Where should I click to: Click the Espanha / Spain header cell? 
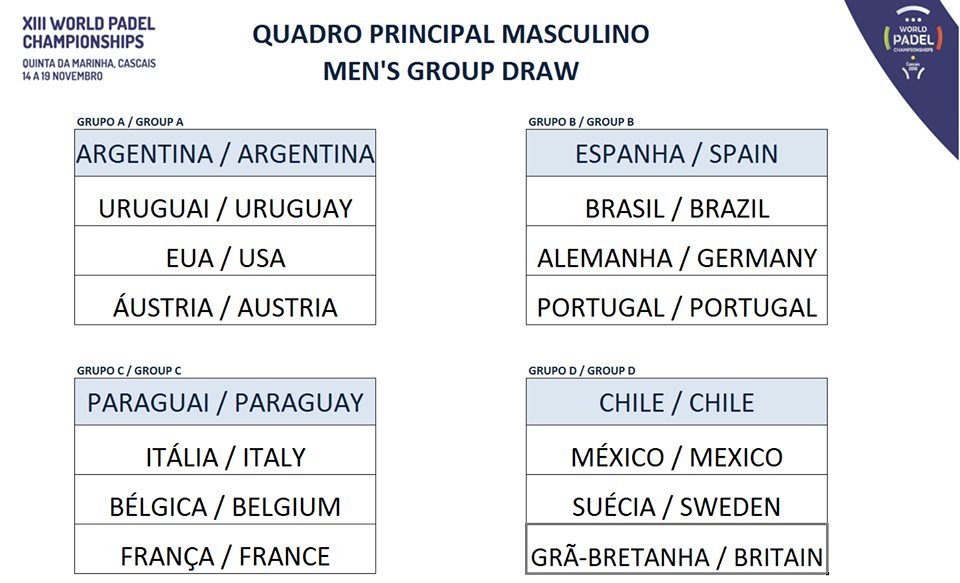click(x=676, y=154)
